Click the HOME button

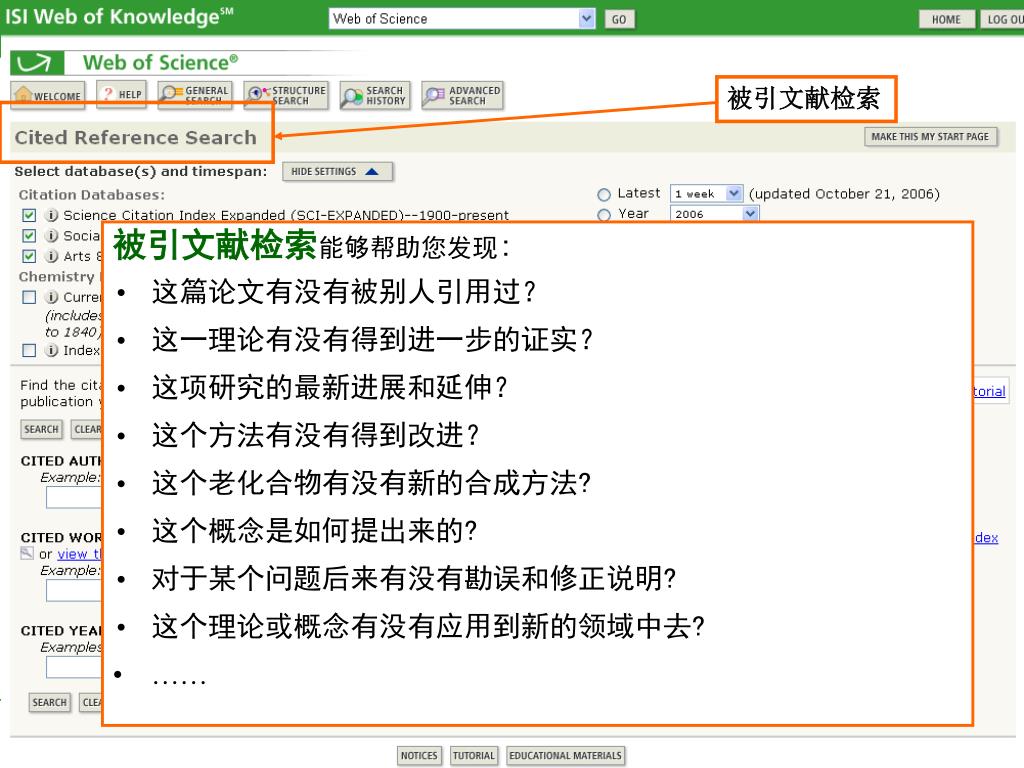tap(946, 19)
